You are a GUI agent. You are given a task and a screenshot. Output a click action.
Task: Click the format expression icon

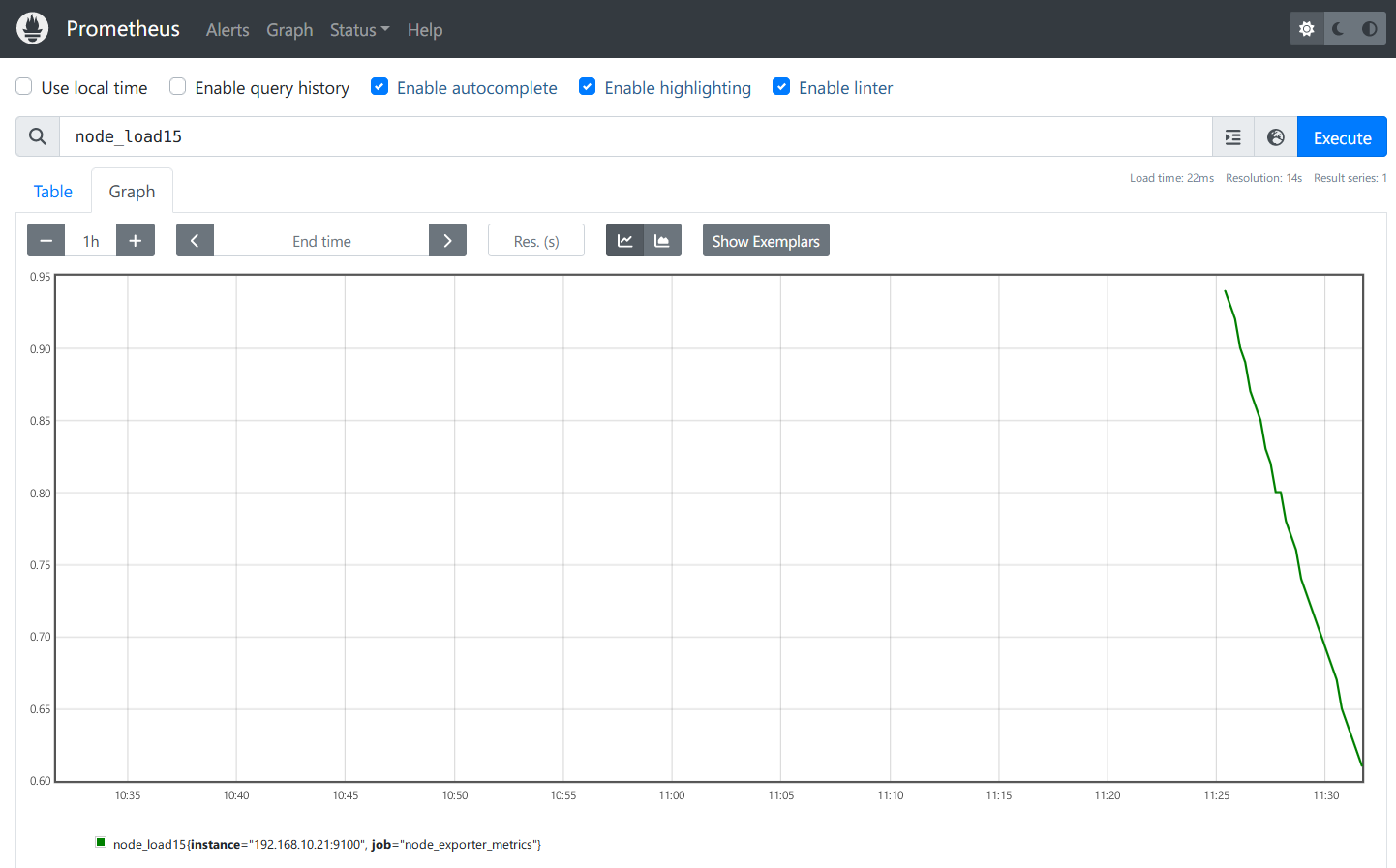(1232, 137)
